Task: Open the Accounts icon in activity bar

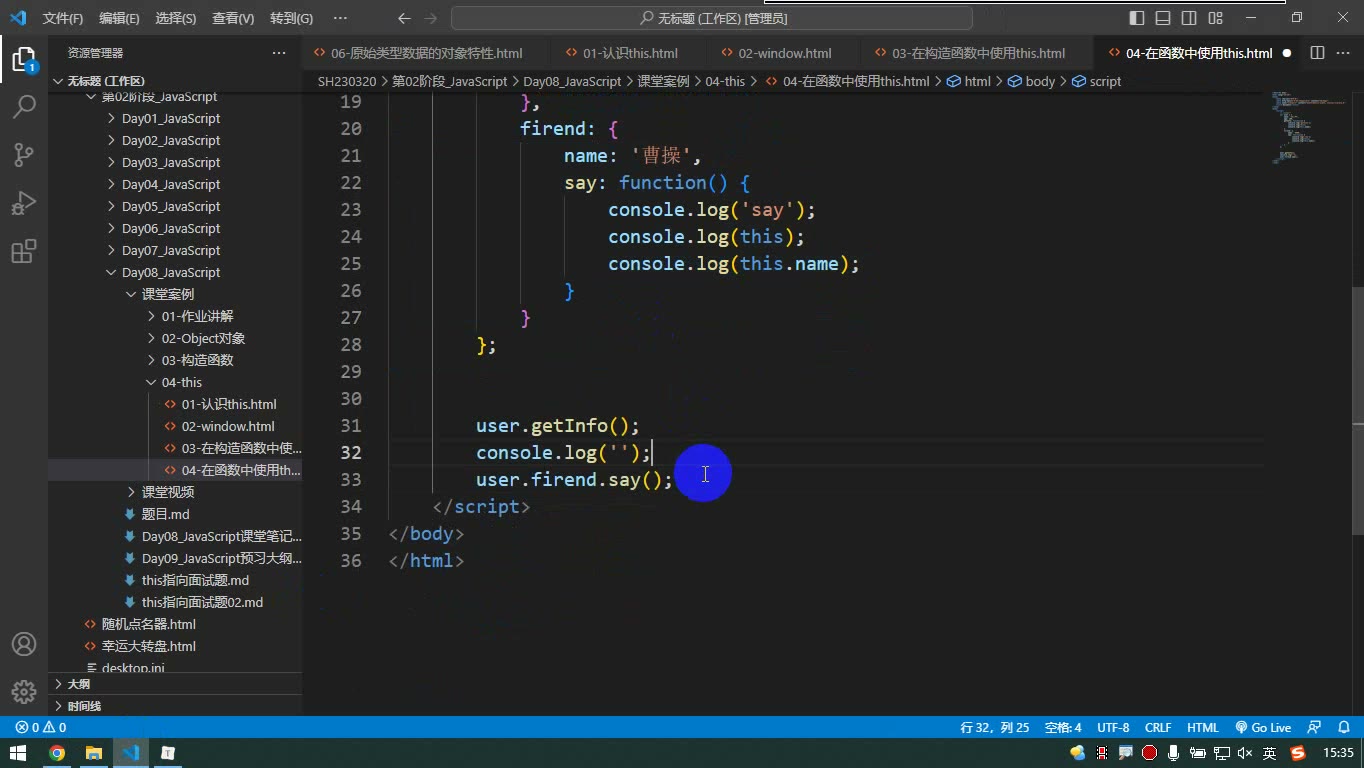Action: [24, 644]
